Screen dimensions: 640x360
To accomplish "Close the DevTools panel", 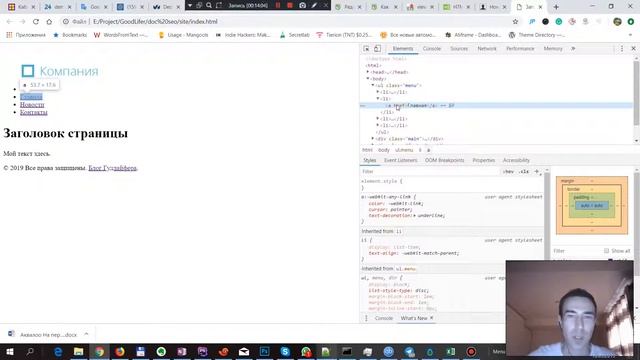I will coord(633,49).
